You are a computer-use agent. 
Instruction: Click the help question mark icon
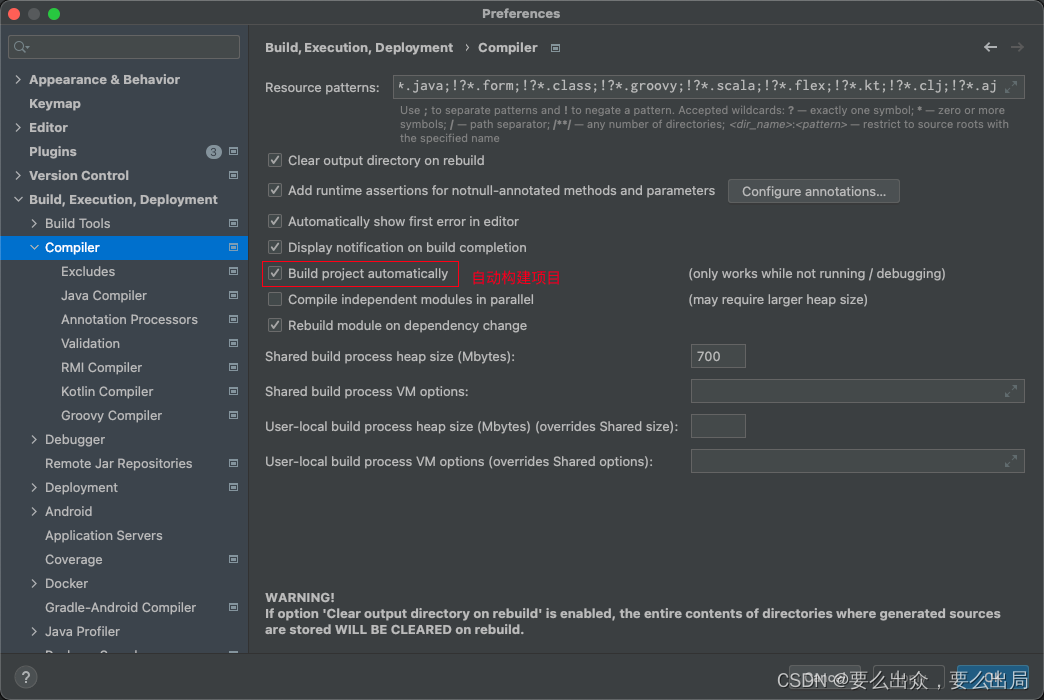tap(27, 677)
